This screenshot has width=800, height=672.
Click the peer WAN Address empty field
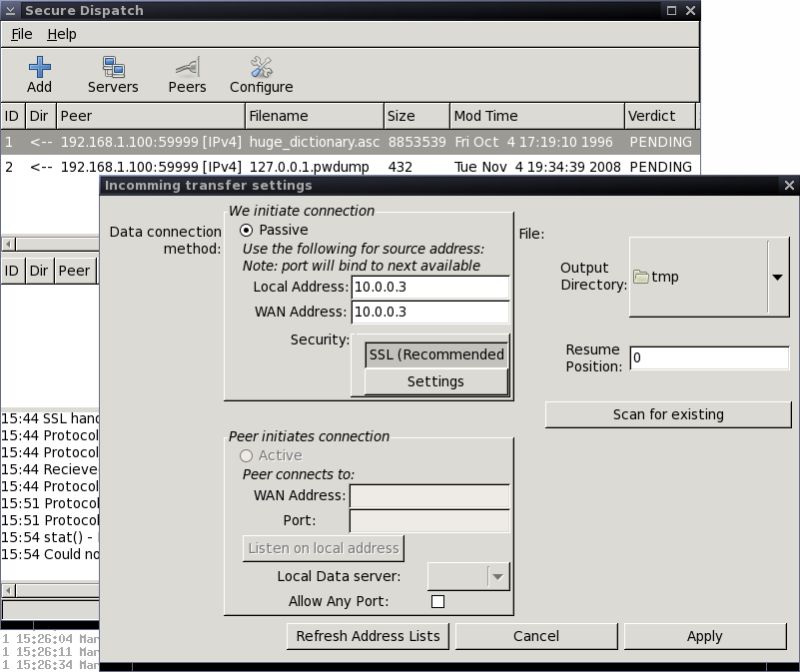(x=429, y=495)
